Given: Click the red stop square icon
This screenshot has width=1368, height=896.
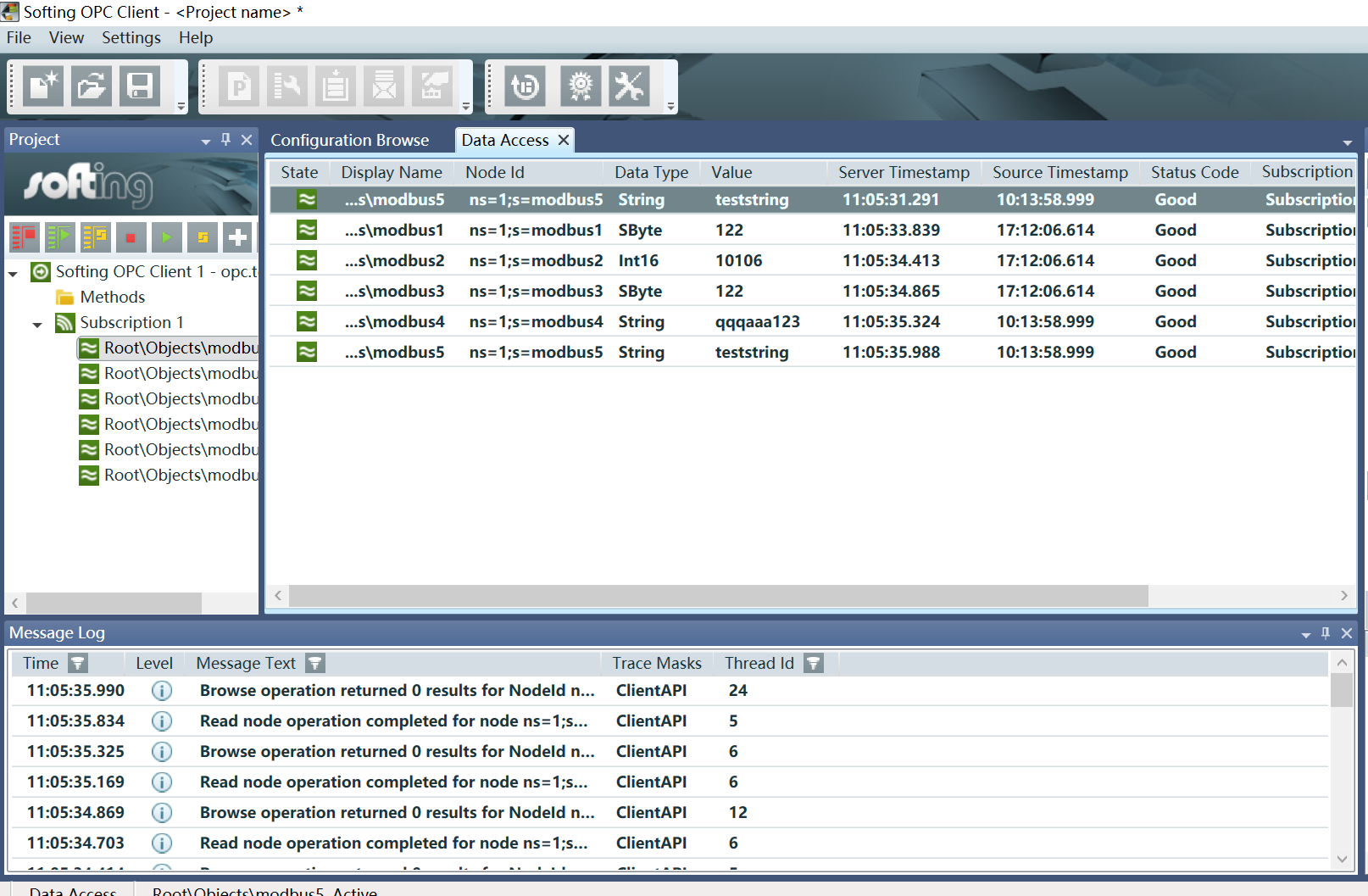Looking at the screenshot, I should (x=131, y=237).
